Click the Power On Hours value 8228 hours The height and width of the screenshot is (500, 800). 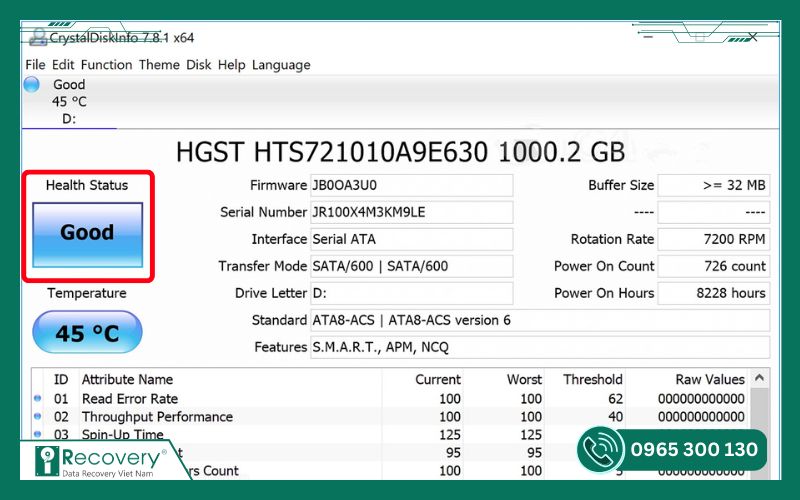(x=713, y=293)
